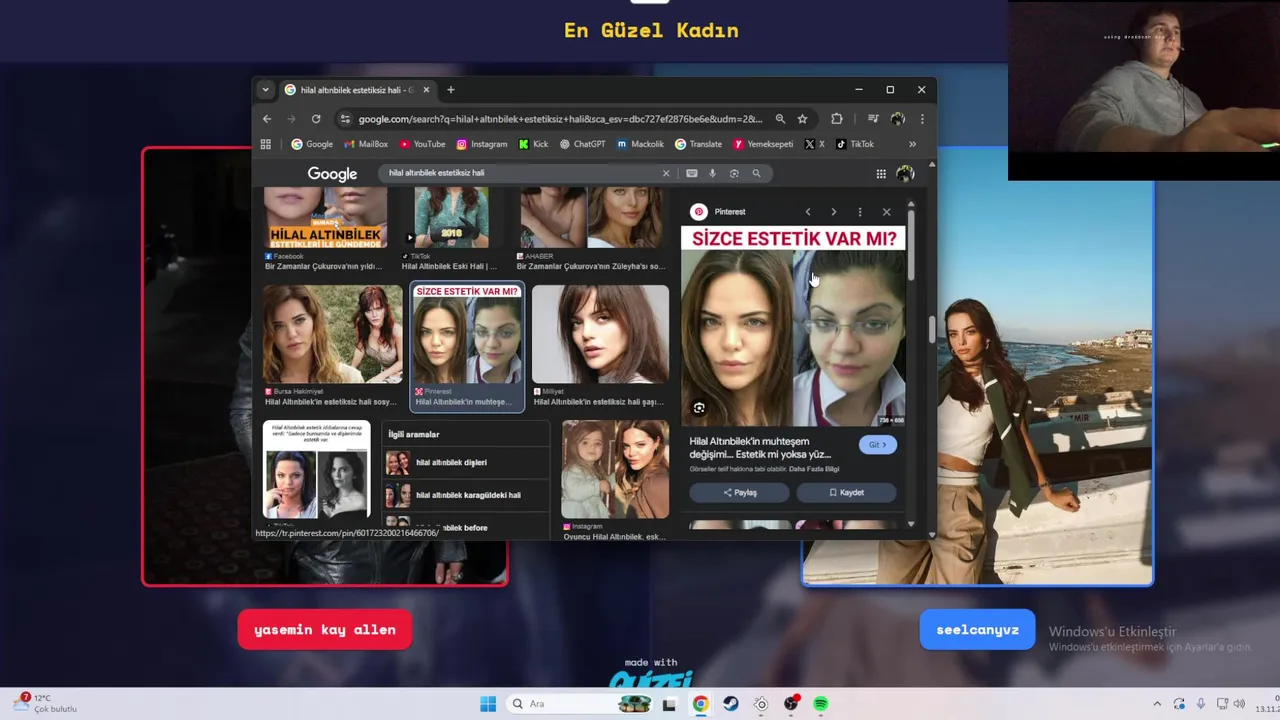Close the hilal altınbilek estetiksiz hali tab
The height and width of the screenshot is (720, 1280).
426,90
